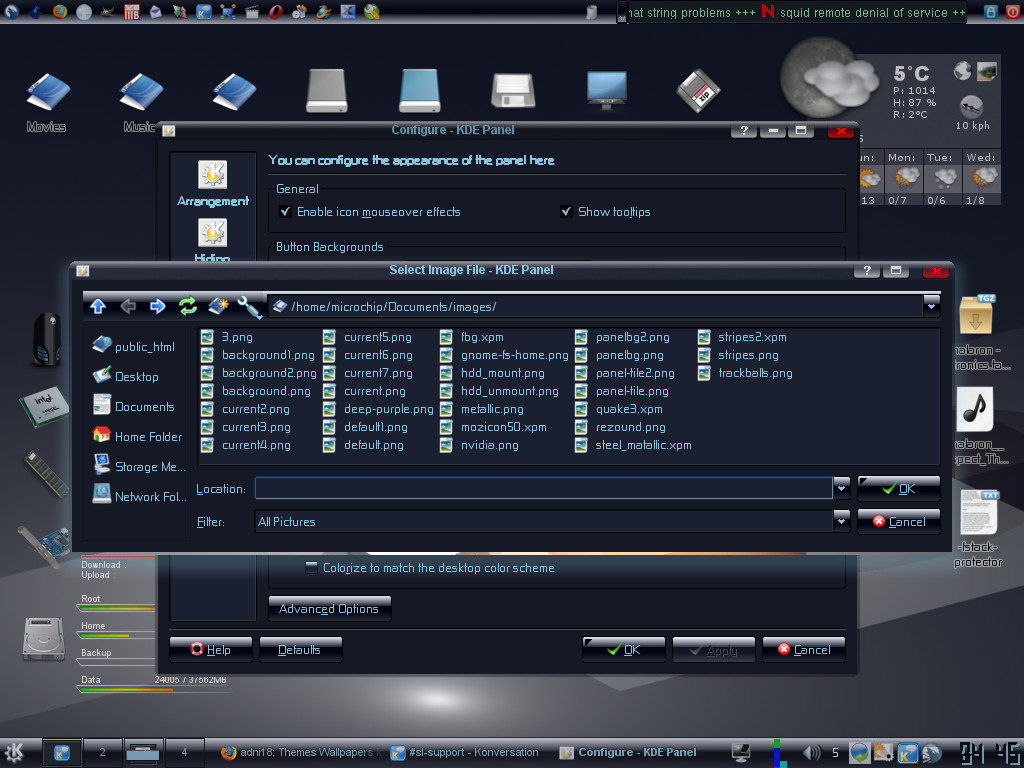The height and width of the screenshot is (768, 1024).
Task: Select file stripes2.xpm
Action: click(743, 337)
